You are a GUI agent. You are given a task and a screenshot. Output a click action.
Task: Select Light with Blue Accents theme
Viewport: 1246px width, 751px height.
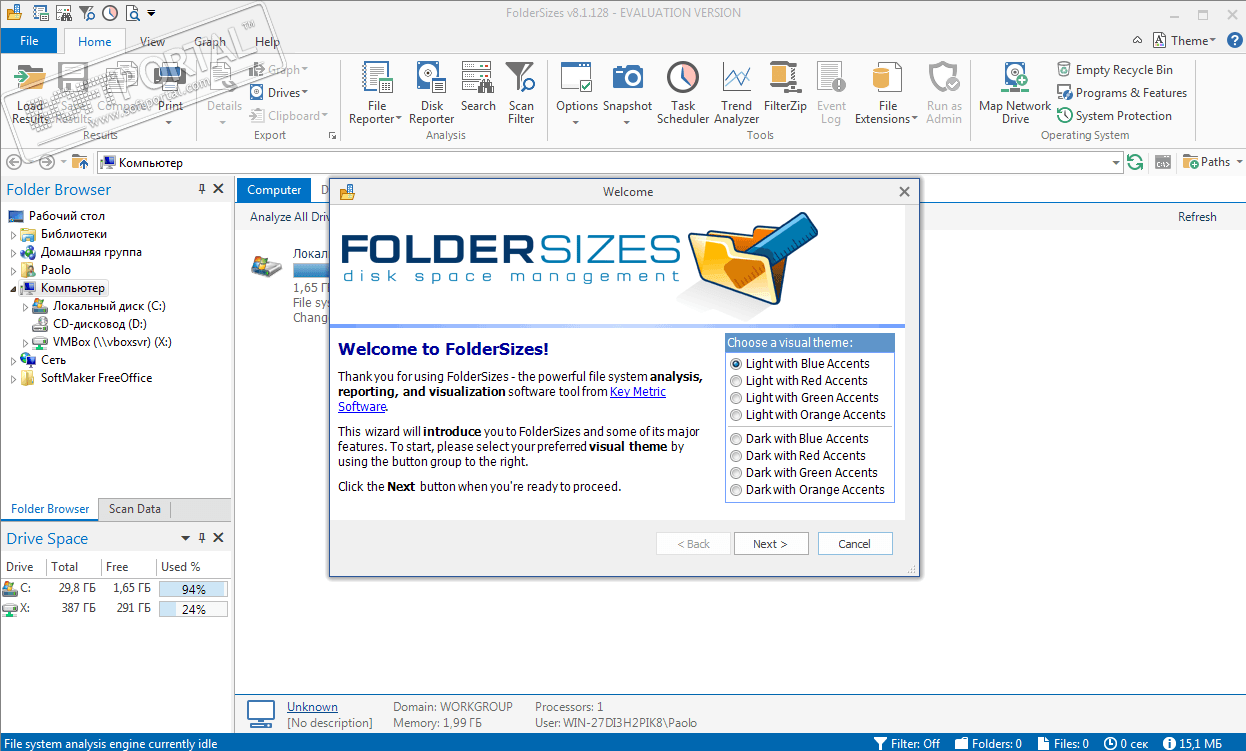[x=800, y=364]
